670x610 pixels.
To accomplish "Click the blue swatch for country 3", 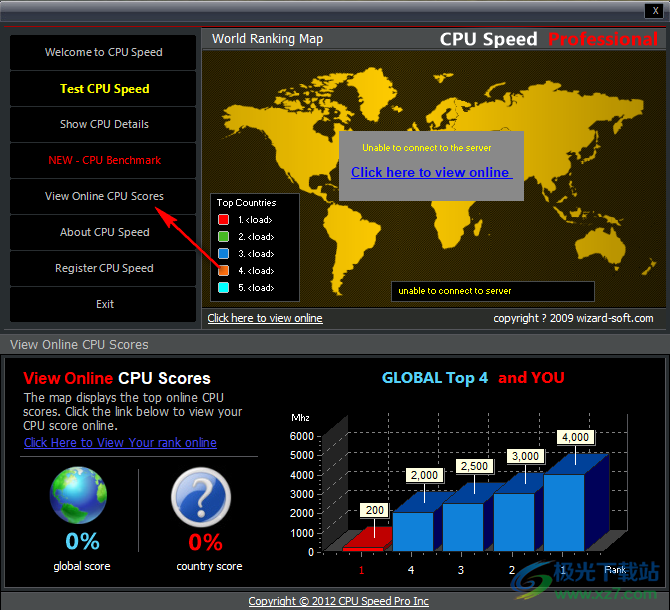I will point(223,254).
